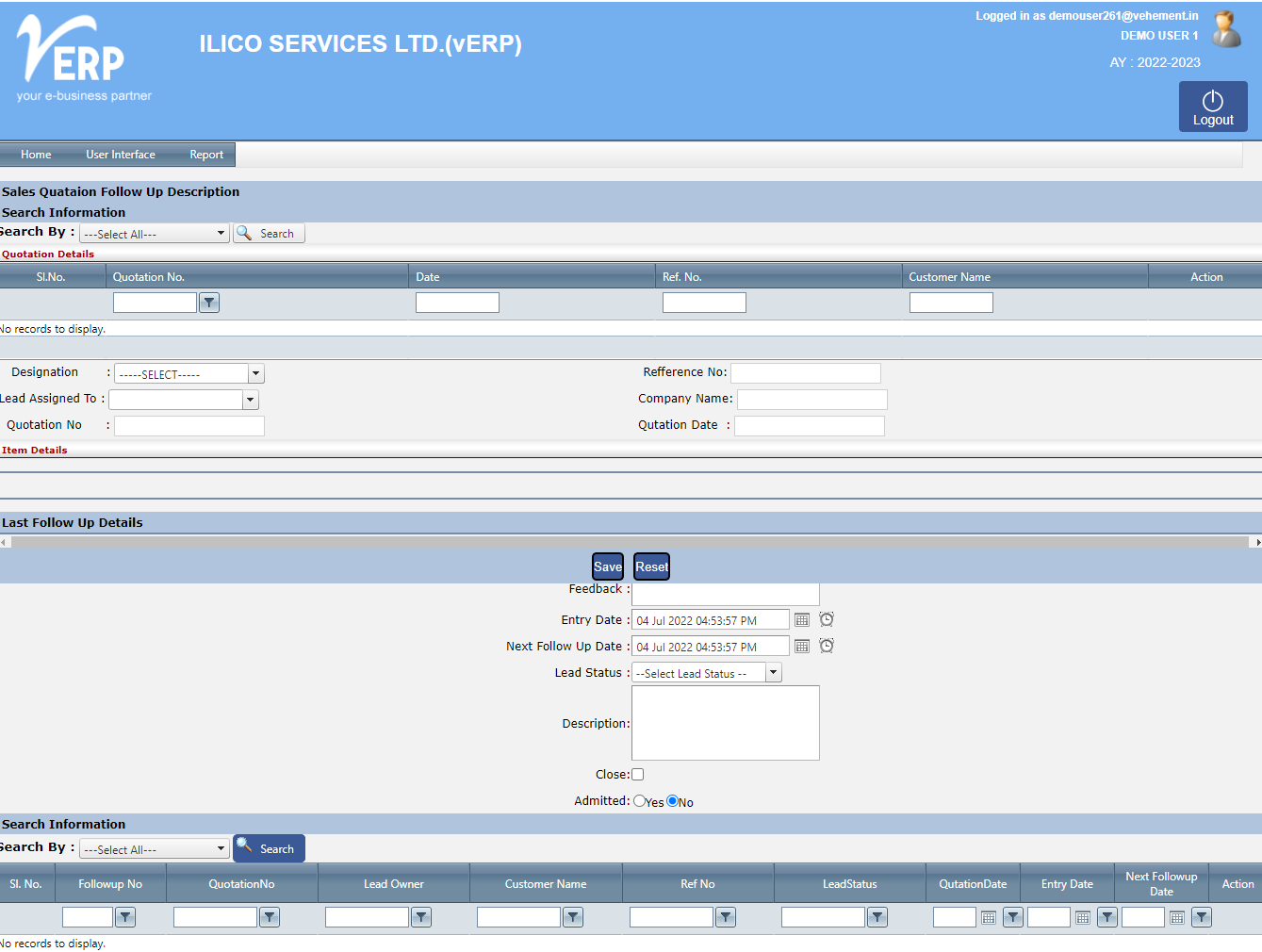Viewport: 1262px width, 952px height.
Task: Click the Quotation No. column header
Action: point(149,277)
